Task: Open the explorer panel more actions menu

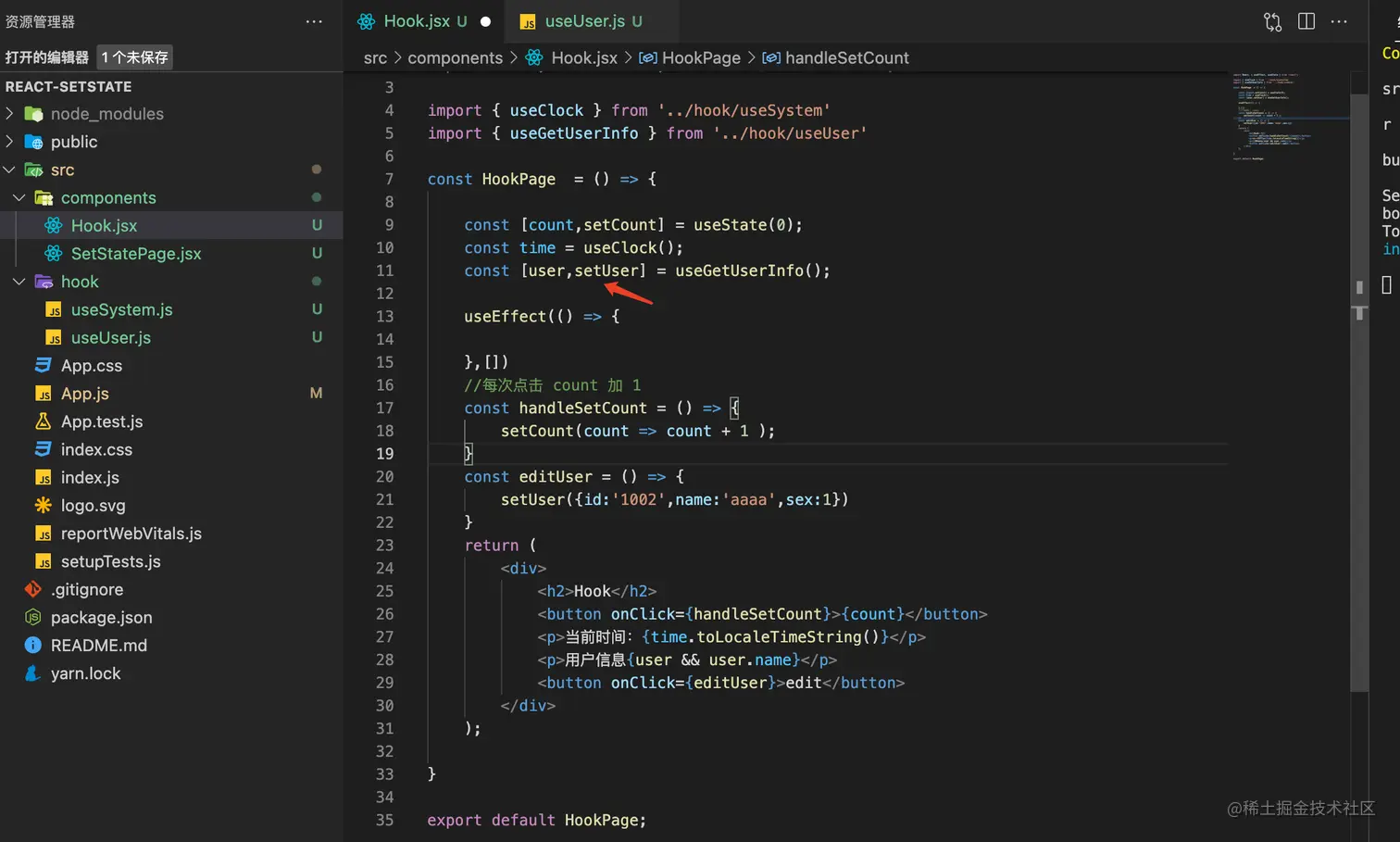Action: click(314, 21)
